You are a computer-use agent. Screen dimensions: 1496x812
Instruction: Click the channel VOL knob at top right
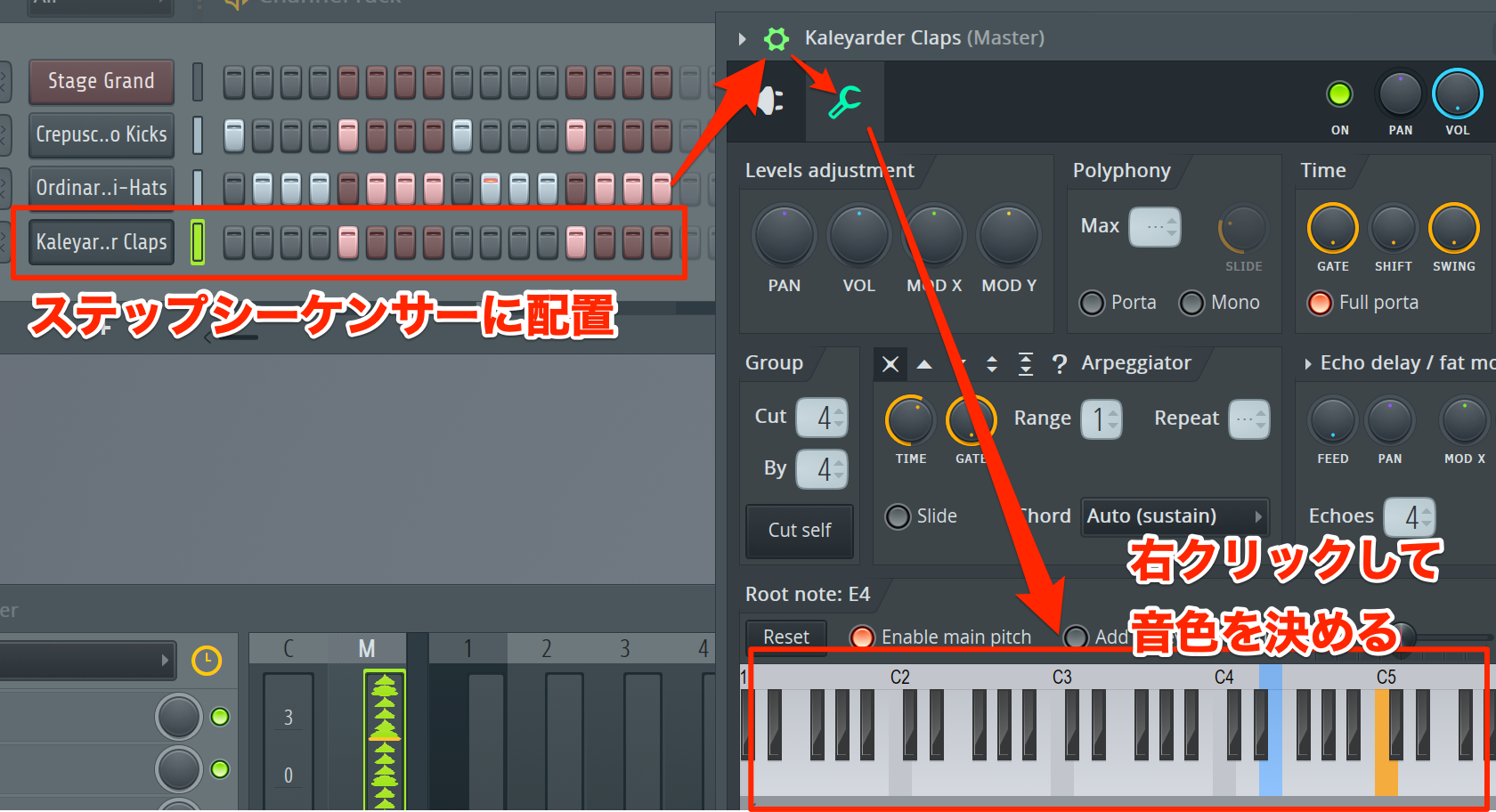click(1457, 93)
